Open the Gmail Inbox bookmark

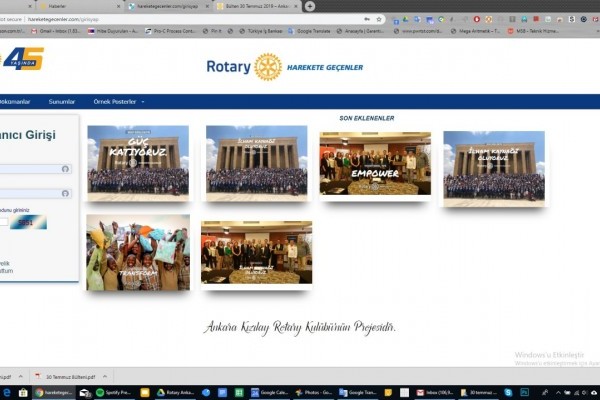tap(56, 31)
